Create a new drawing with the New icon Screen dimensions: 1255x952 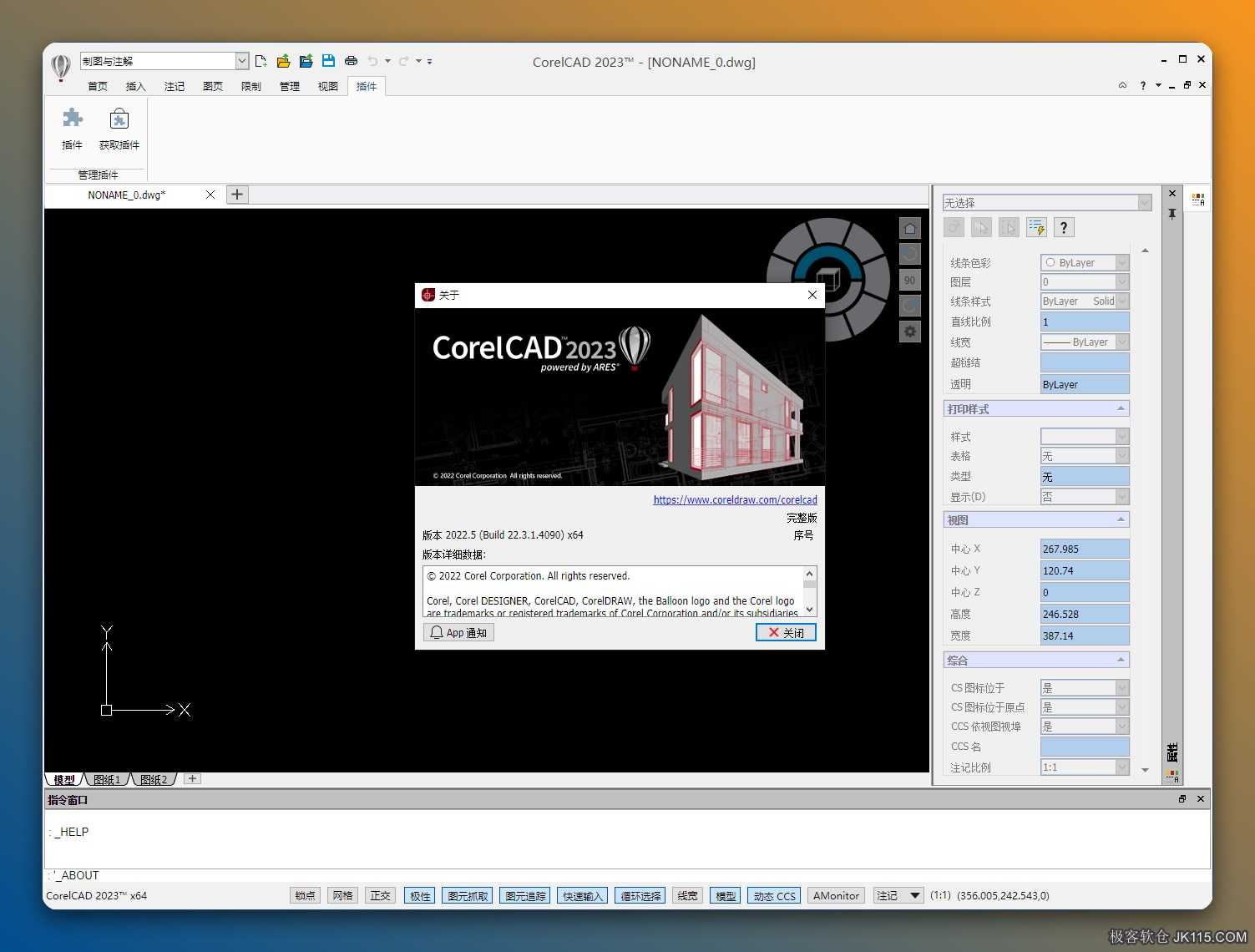click(261, 61)
